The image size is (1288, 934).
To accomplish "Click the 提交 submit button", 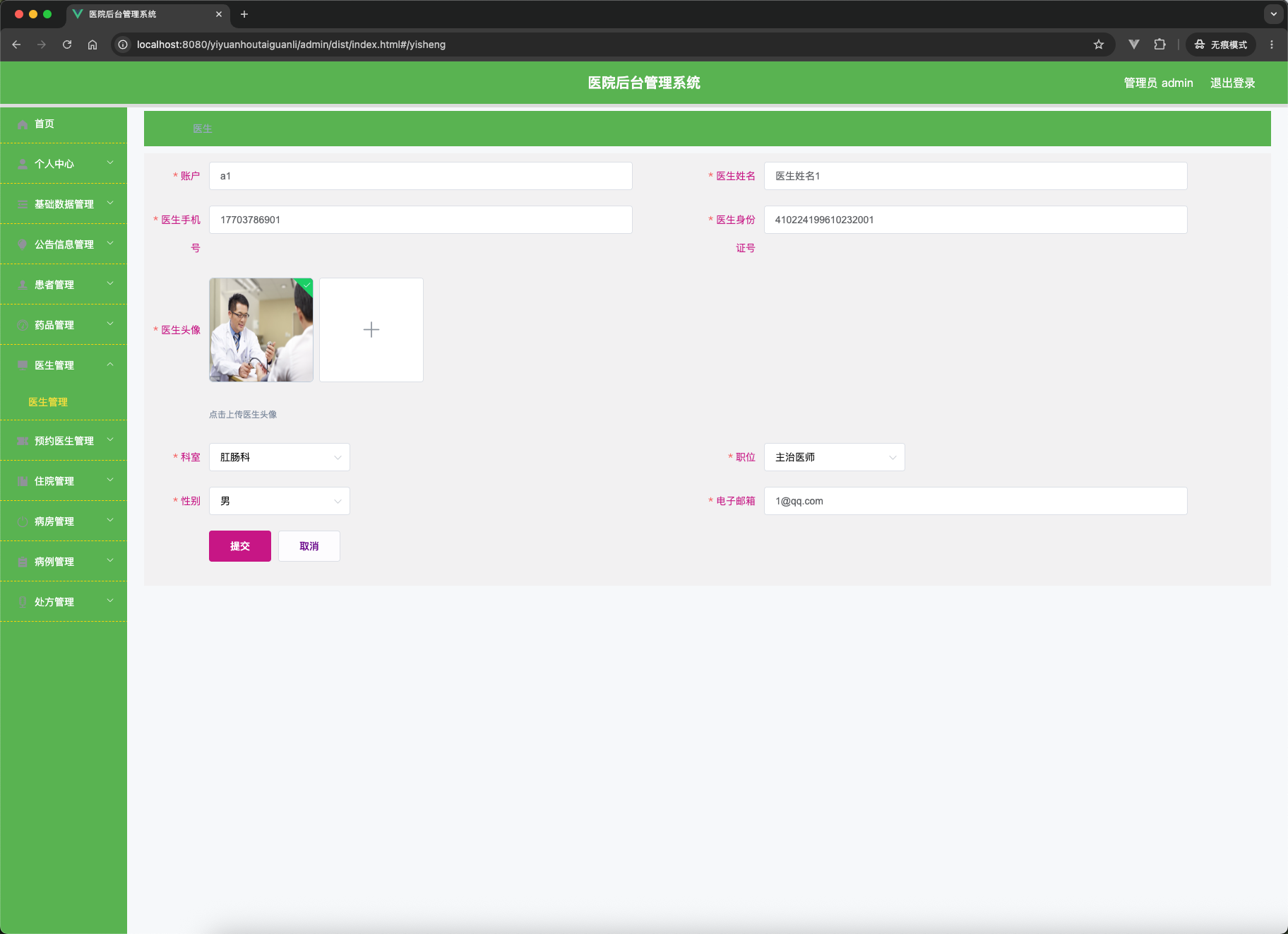I will [240, 546].
